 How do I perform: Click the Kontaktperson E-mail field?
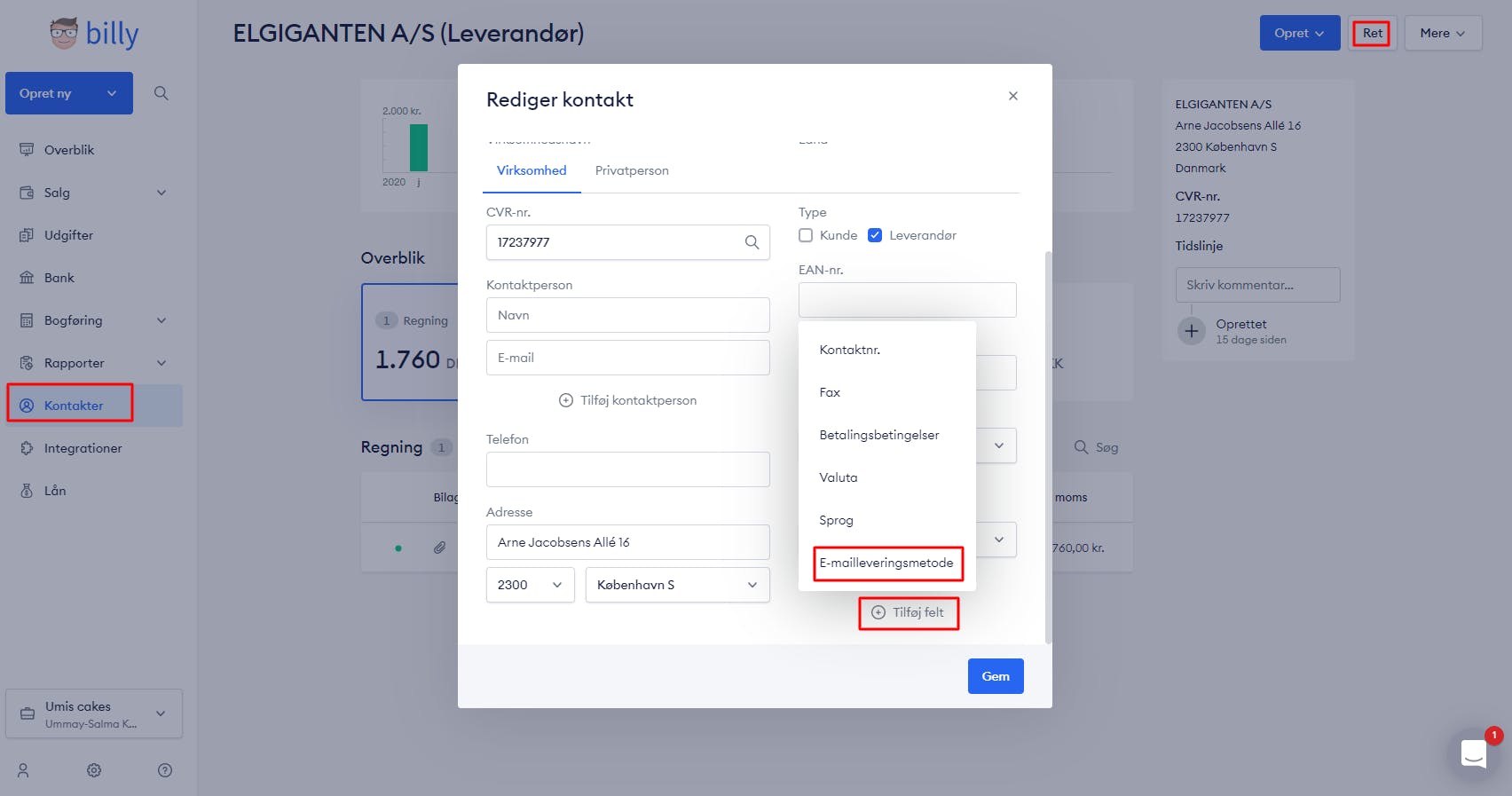click(x=628, y=358)
